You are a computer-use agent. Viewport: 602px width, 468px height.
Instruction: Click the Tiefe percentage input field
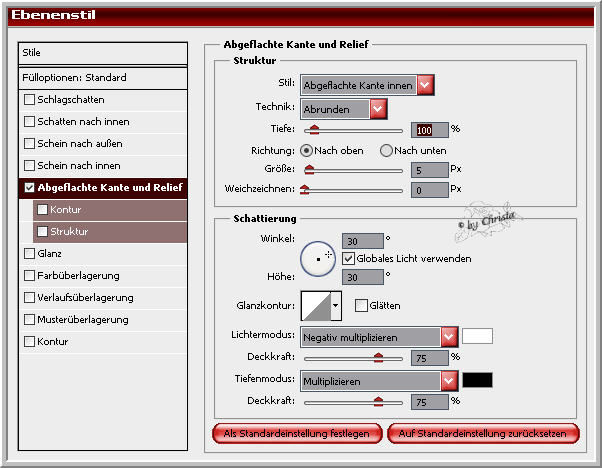point(430,130)
